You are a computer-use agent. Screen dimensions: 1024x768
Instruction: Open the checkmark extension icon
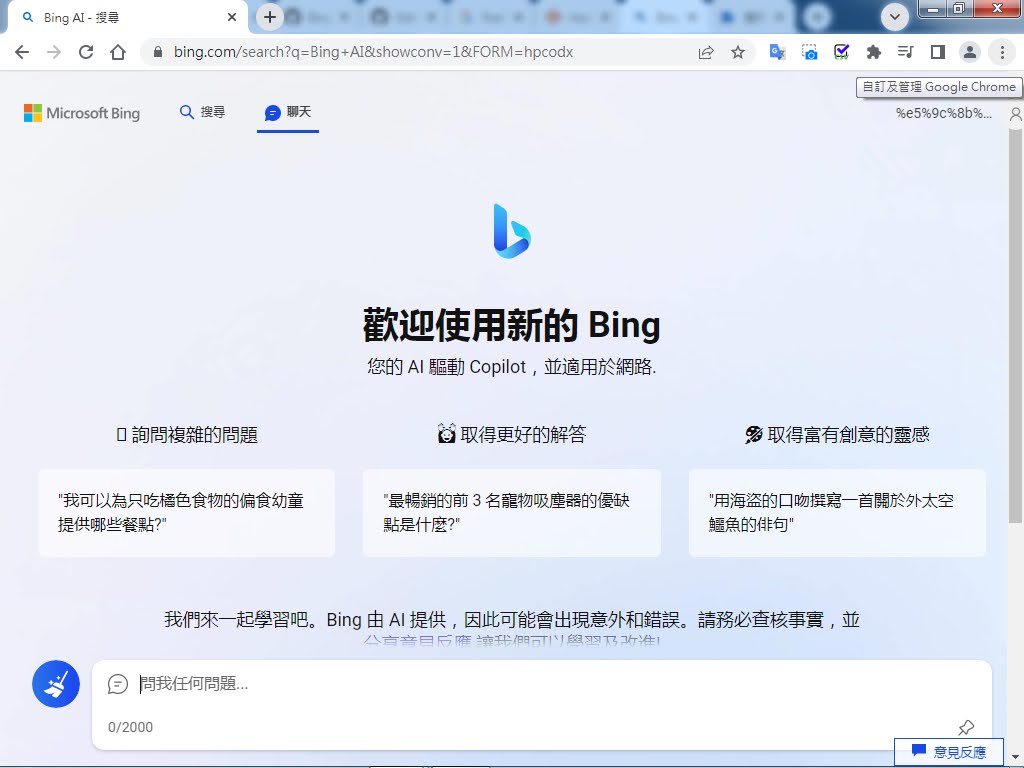[x=841, y=52]
